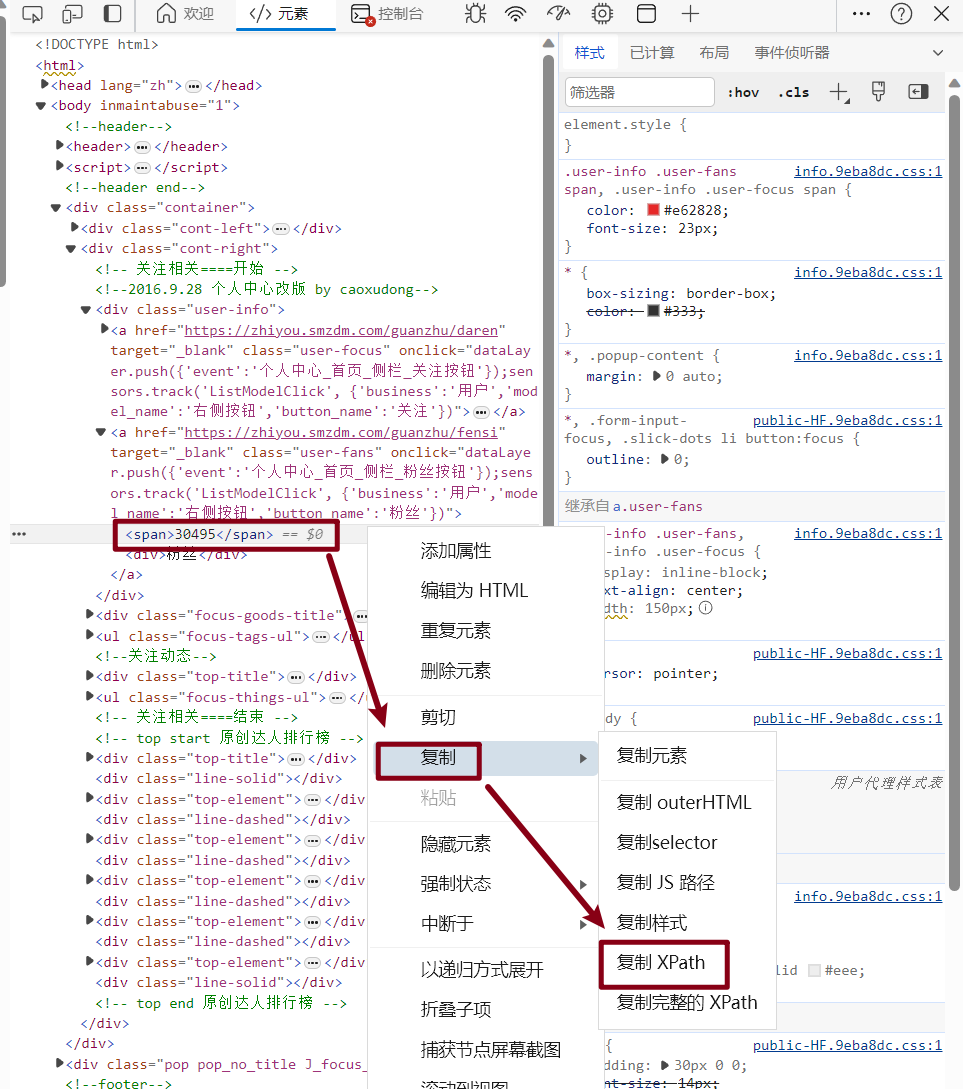The width and height of the screenshot is (963, 1089).
Task: Toggle the .cls class editor
Action: (794, 91)
